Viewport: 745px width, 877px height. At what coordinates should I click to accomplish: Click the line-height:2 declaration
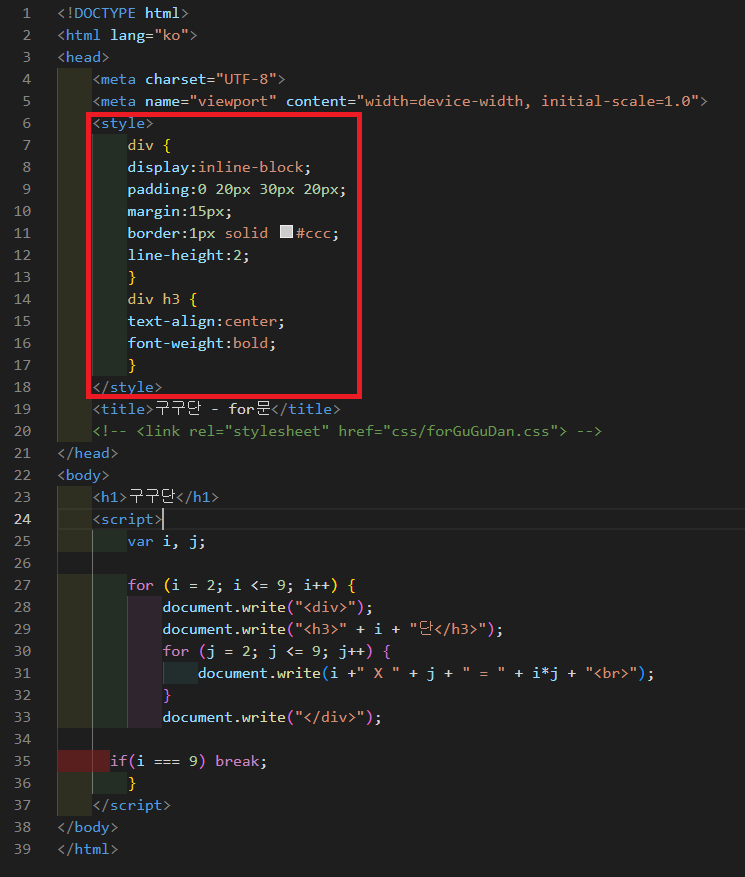point(188,255)
